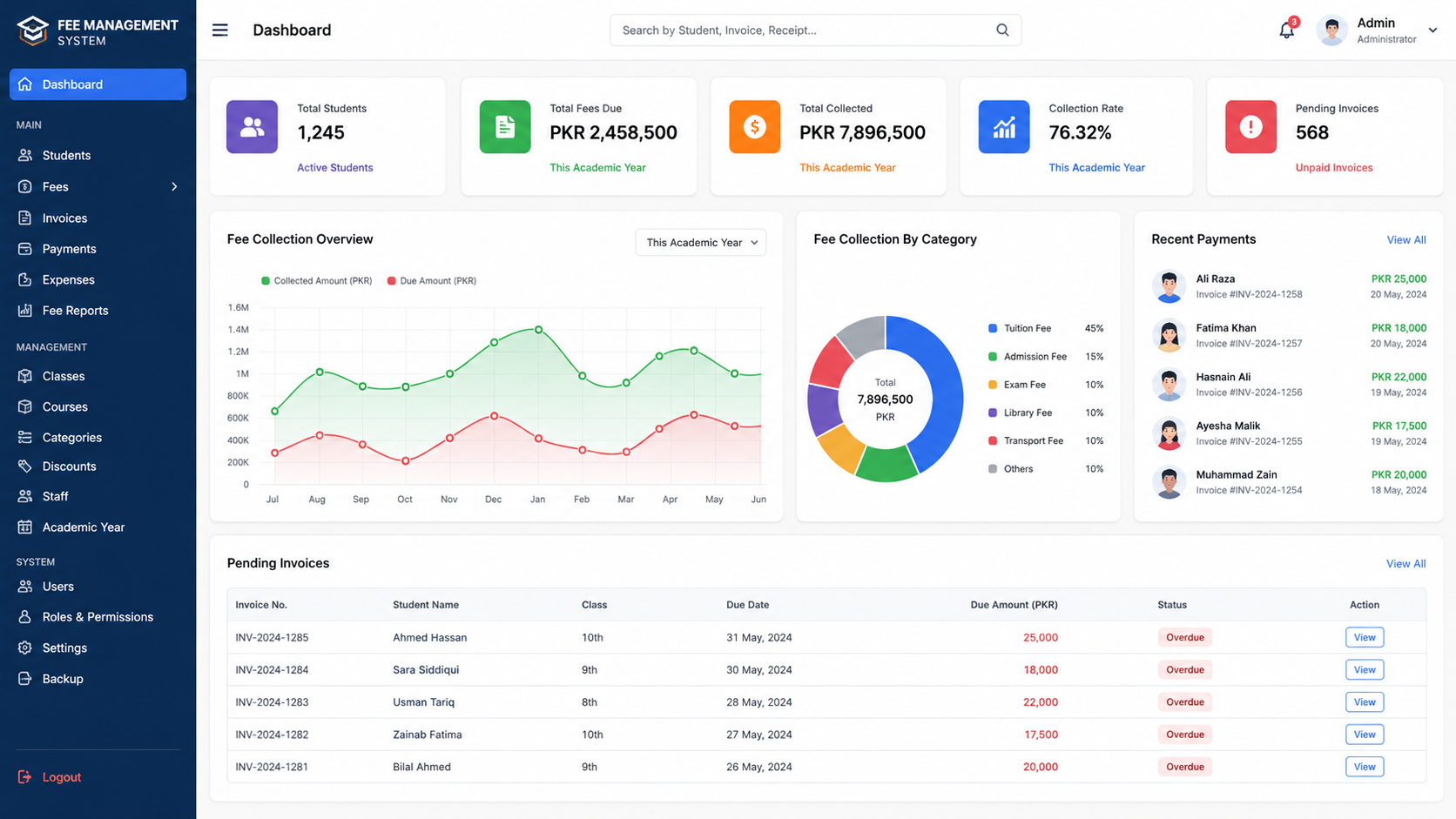
Task: View invoice INV-2024-1281
Action: [x=1365, y=767]
